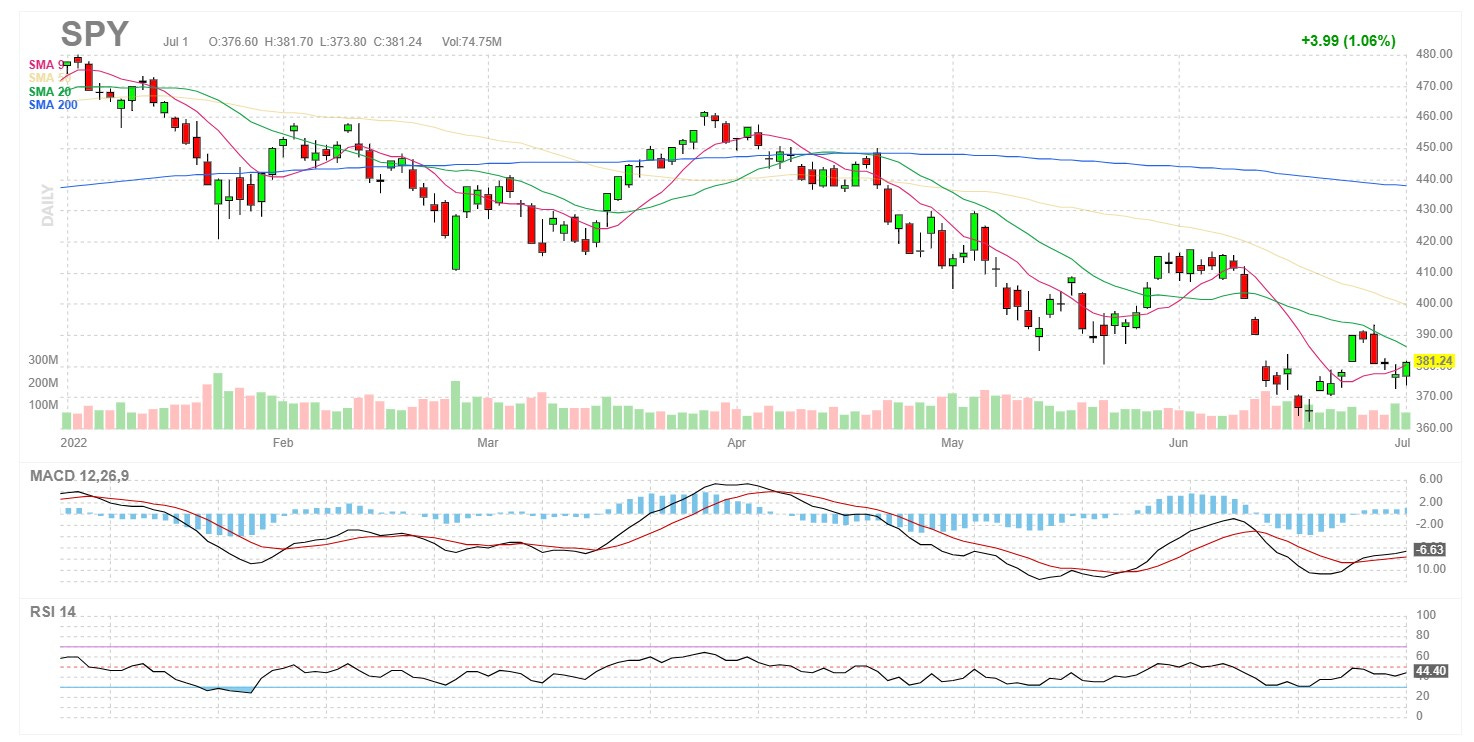The width and height of the screenshot is (1474, 742).
Task: Click the 200M volume scale label
Action: tap(43, 383)
